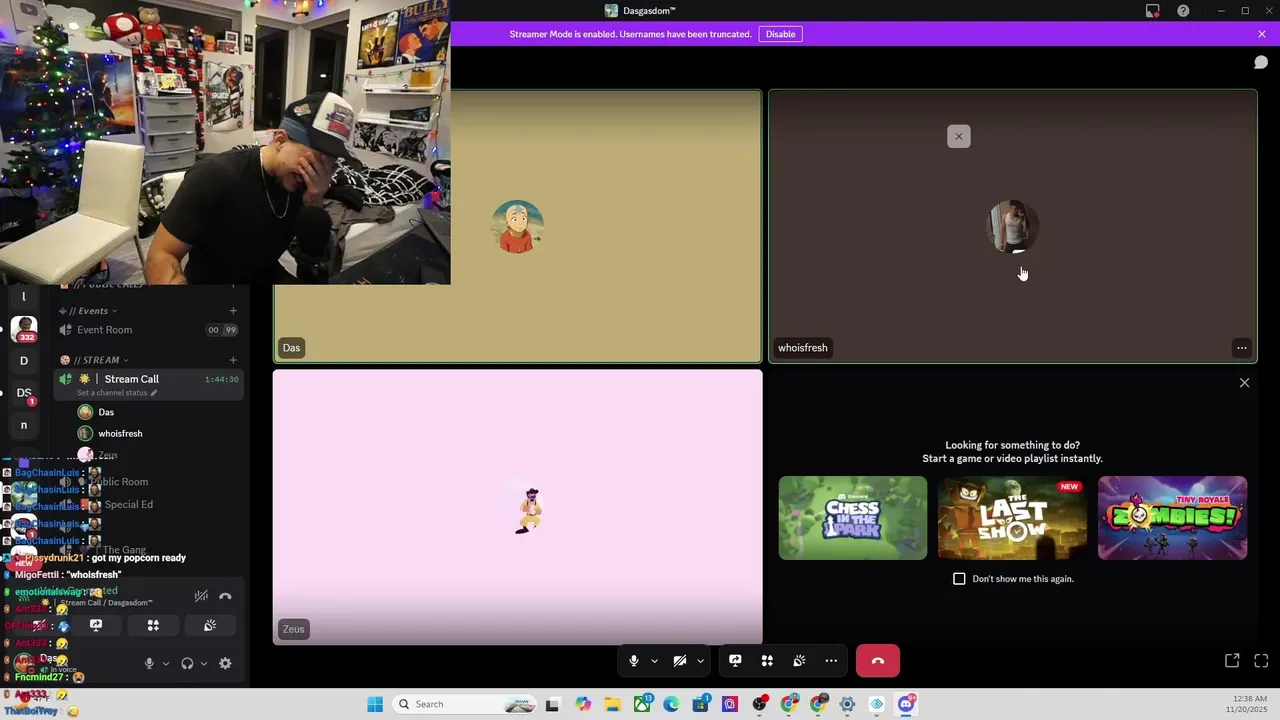The image size is (1280, 720).
Task: Start an activity from sidebar voice panel
Action: click(153, 626)
